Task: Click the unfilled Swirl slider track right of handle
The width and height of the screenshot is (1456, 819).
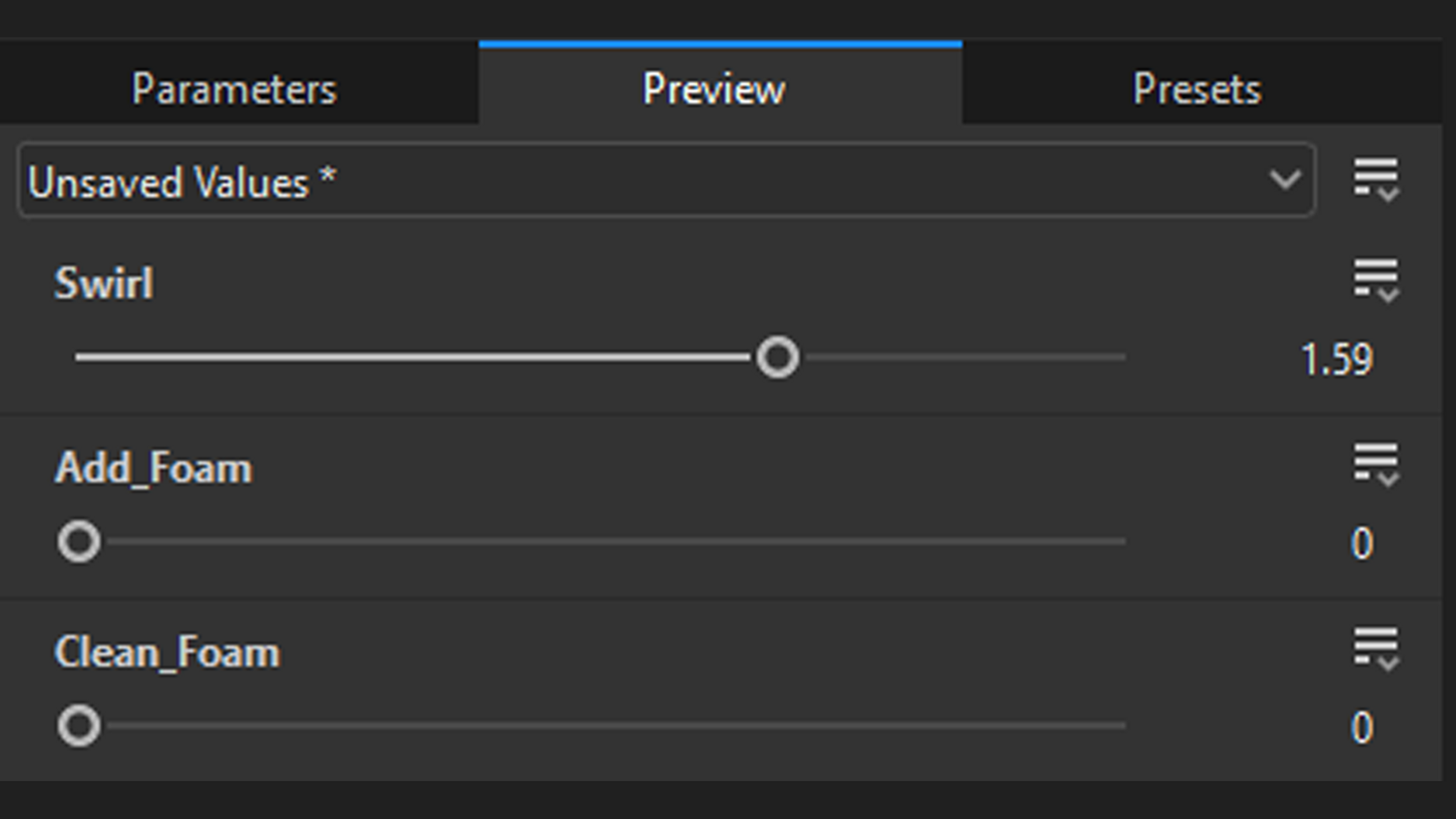Action: pyautogui.click(x=966, y=358)
